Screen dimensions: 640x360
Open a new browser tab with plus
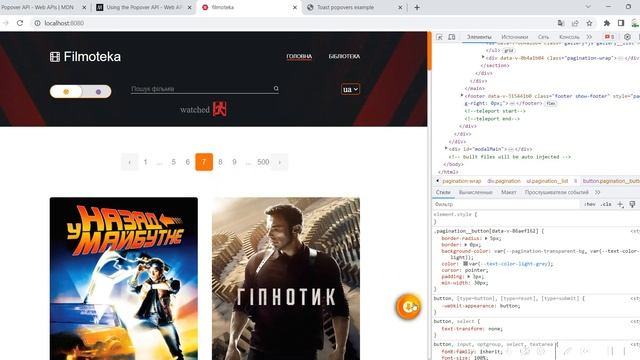[417, 7]
